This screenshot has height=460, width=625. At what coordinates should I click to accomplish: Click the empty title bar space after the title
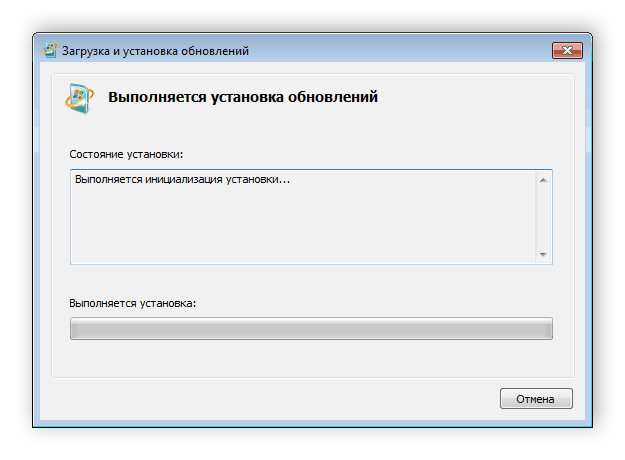point(400,50)
